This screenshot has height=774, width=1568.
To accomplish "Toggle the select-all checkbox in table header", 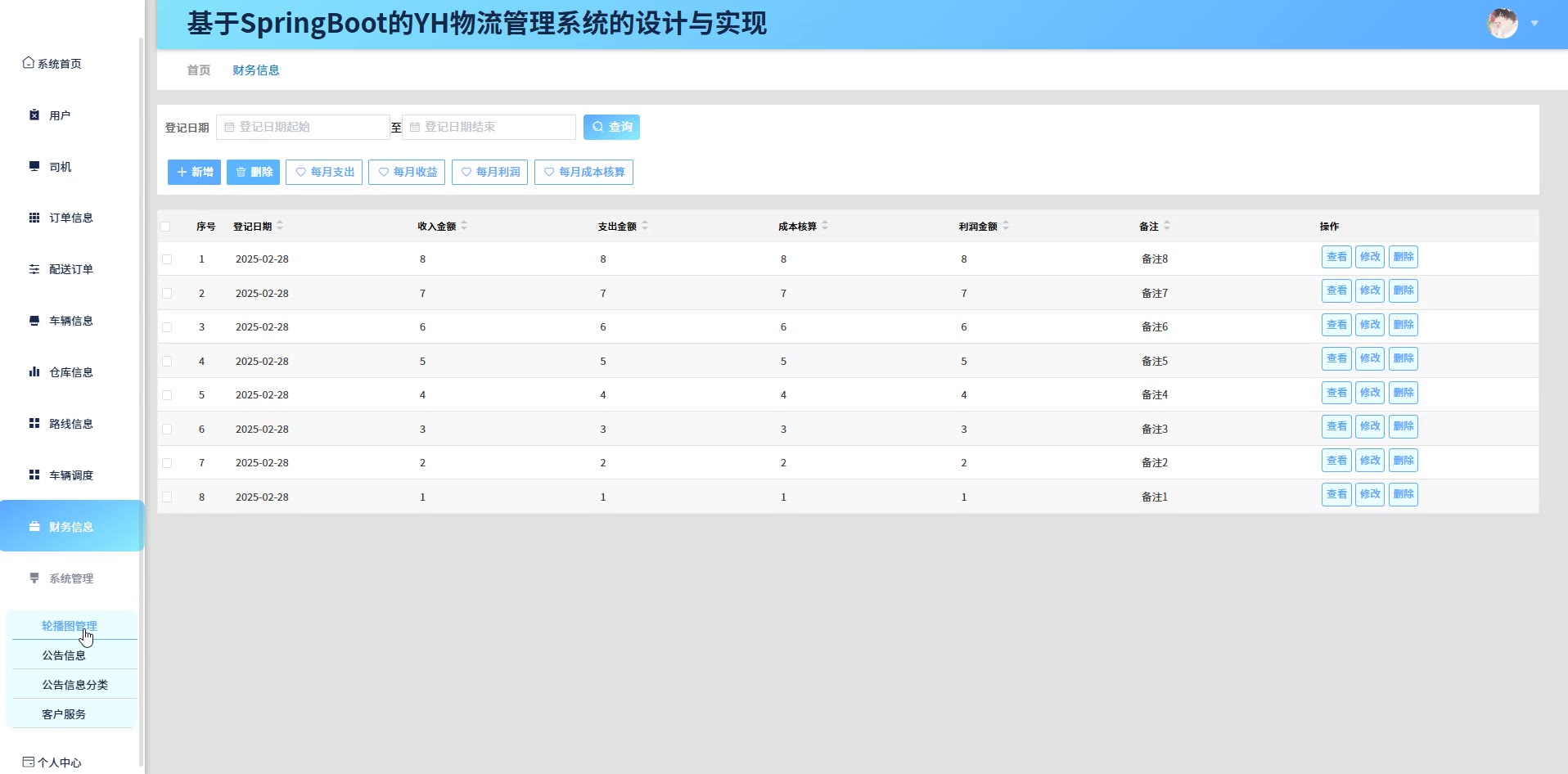I will (x=165, y=227).
